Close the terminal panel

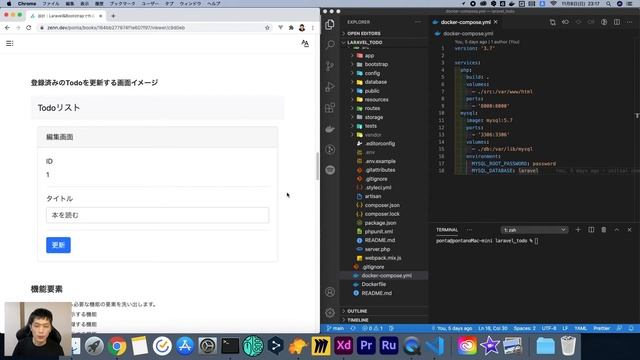629,230
